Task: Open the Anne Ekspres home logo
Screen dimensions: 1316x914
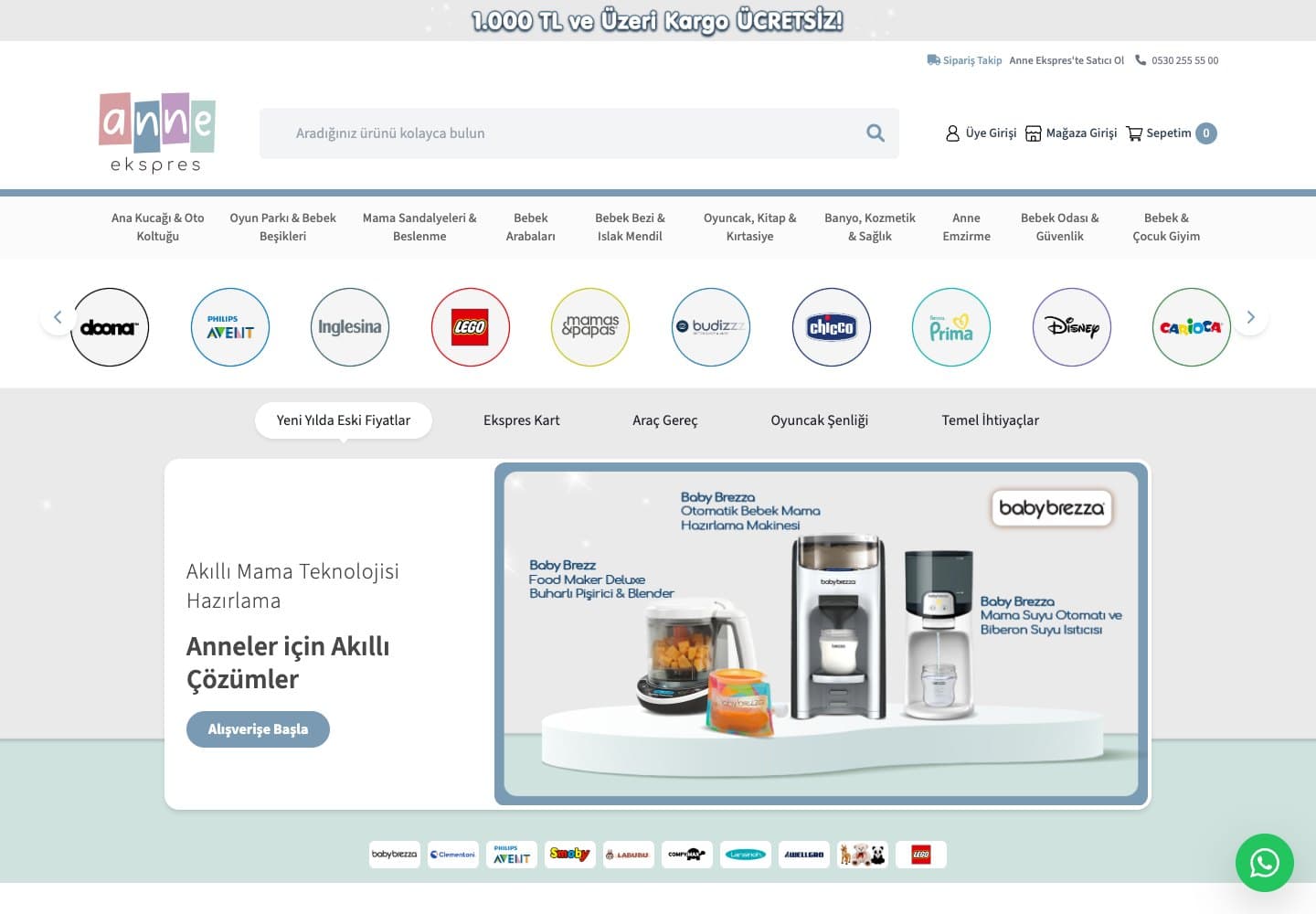Action: (x=157, y=133)
